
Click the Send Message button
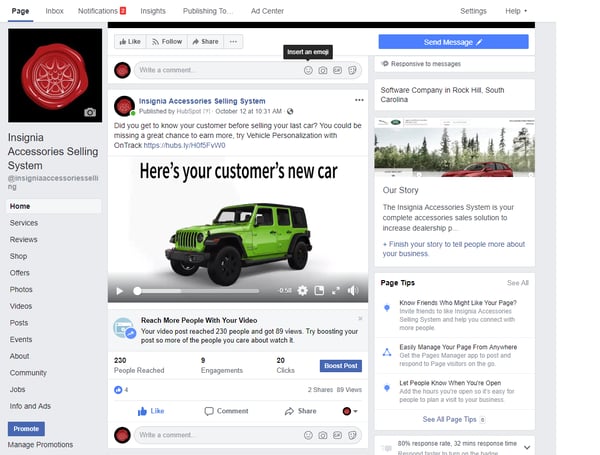coord(453,42)
